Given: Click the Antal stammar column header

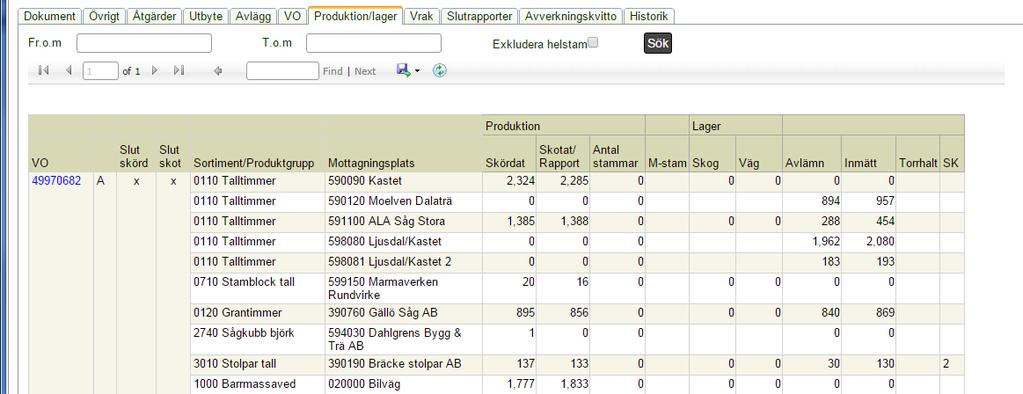Looking at the screenshot, I should (615, 157).
